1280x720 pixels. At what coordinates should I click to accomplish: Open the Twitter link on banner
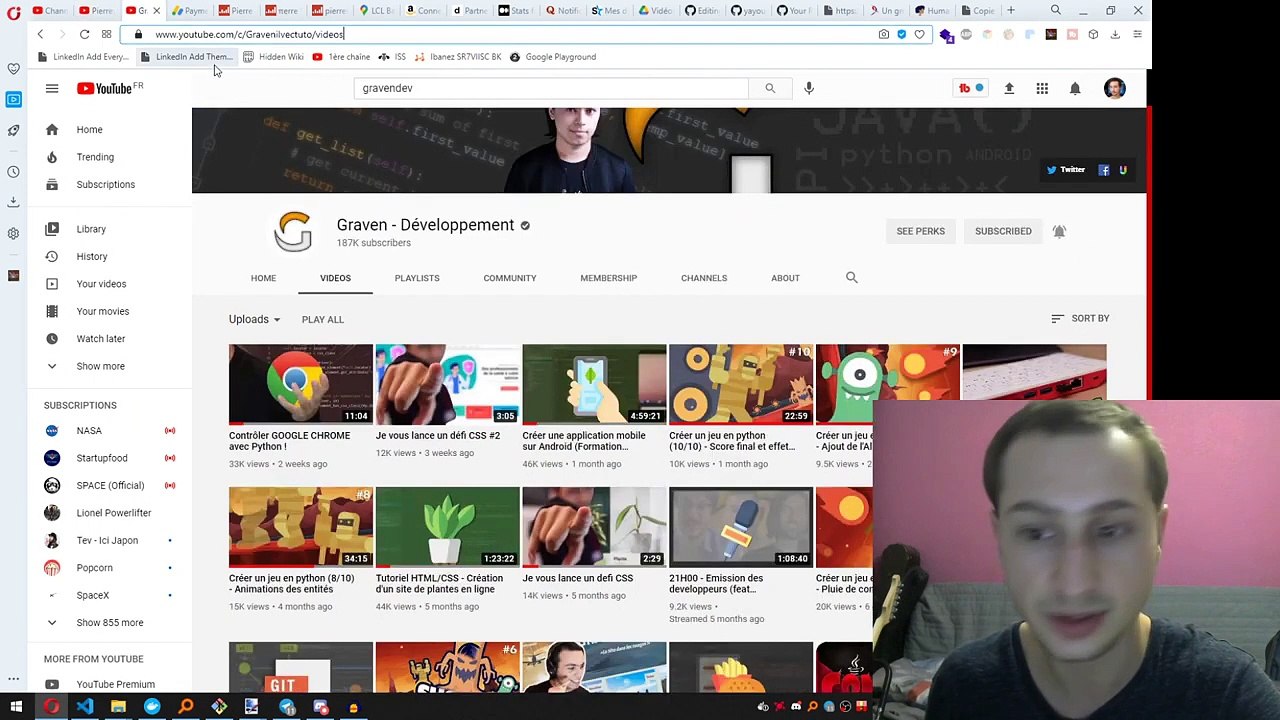(1066, 170)
